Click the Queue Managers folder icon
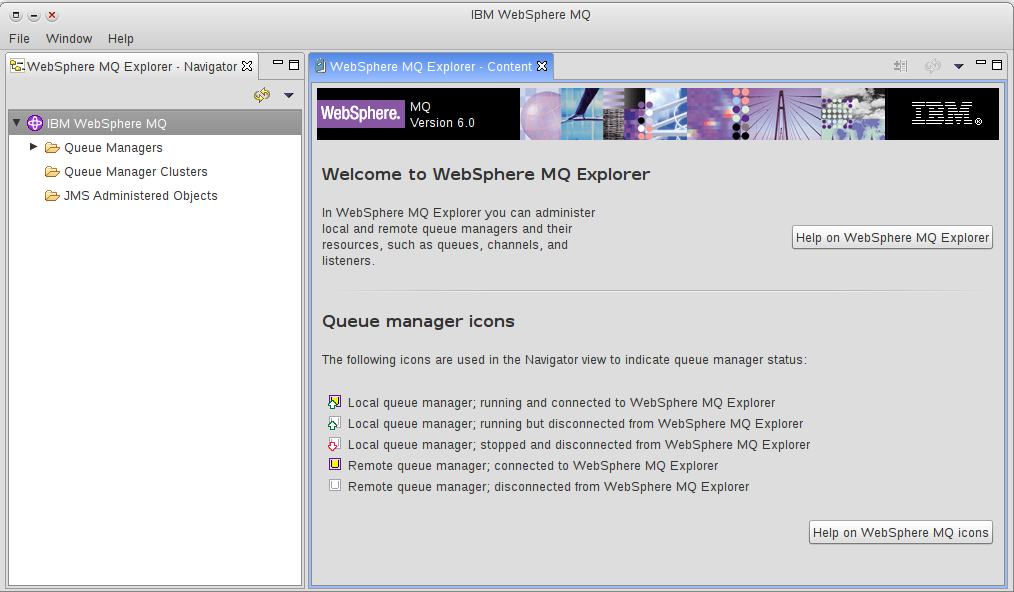 coord(52,148)
